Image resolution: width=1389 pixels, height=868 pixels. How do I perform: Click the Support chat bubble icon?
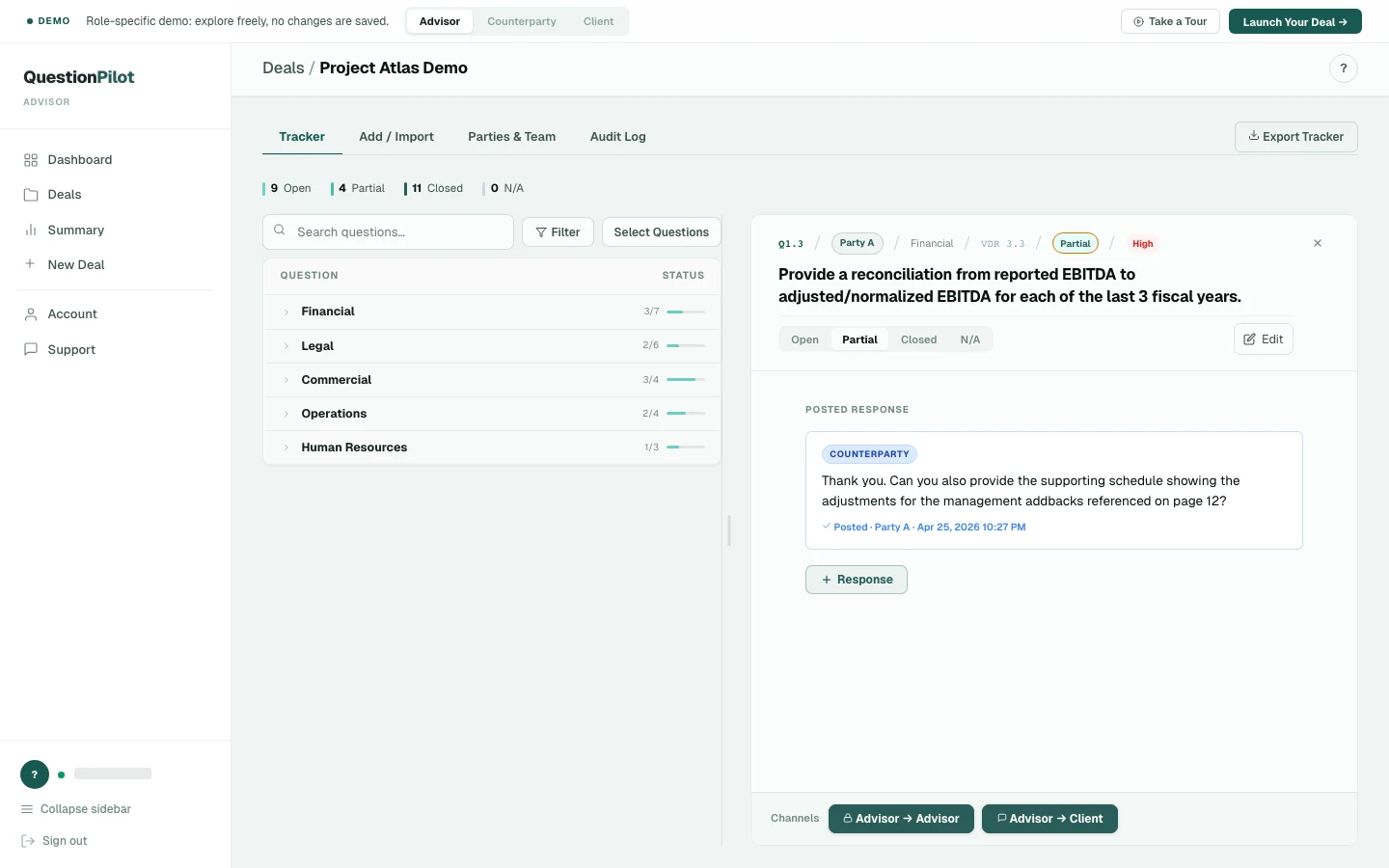[x=31, y=349]
